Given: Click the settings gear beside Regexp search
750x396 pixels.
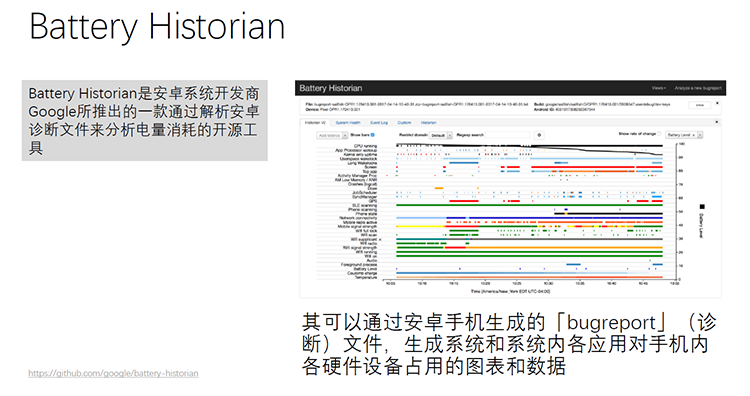Looking at the screenshot, I should pyautogui.click(x=539, y=135).
